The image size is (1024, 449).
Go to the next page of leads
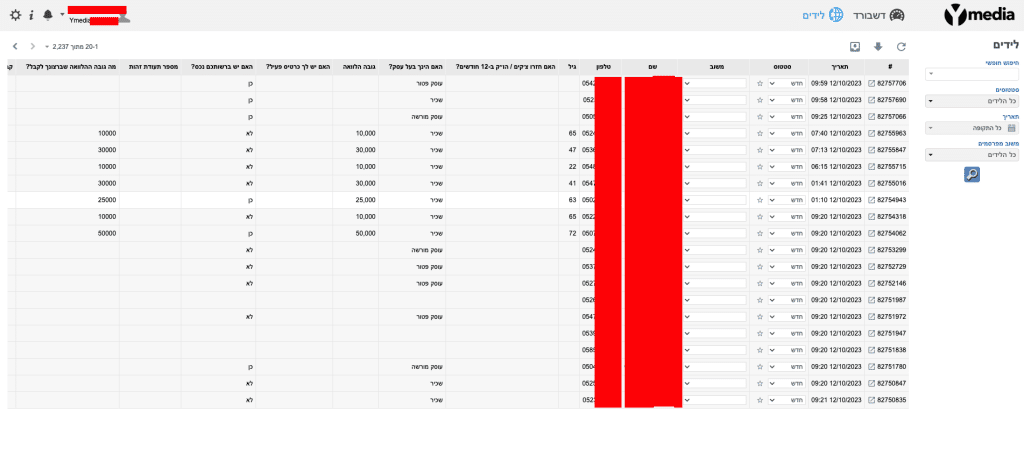[15, 46]
